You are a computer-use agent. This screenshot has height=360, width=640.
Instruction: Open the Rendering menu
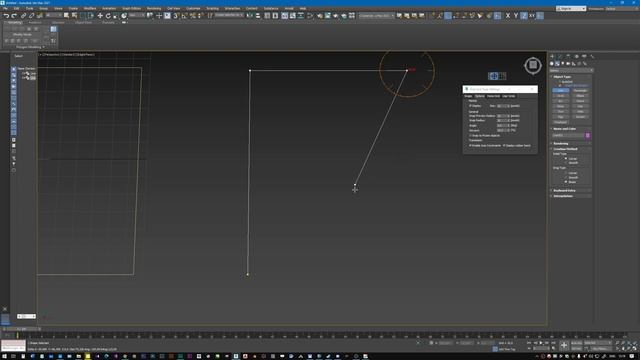[x=153, y=8]
